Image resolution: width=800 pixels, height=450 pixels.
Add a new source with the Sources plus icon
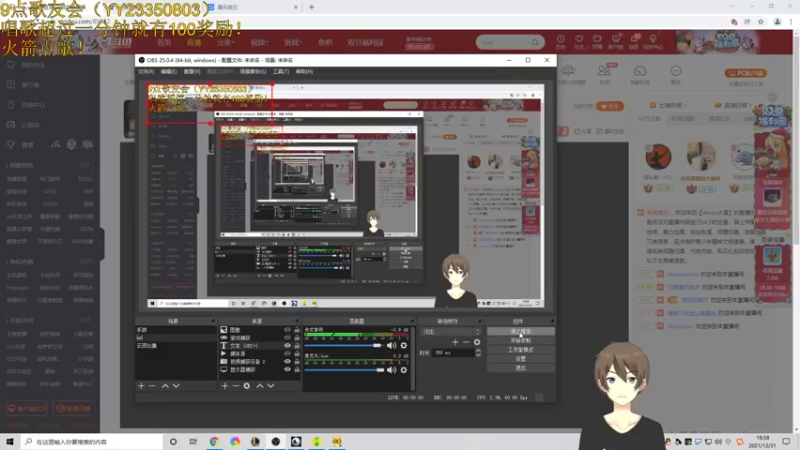coord(224,386)
